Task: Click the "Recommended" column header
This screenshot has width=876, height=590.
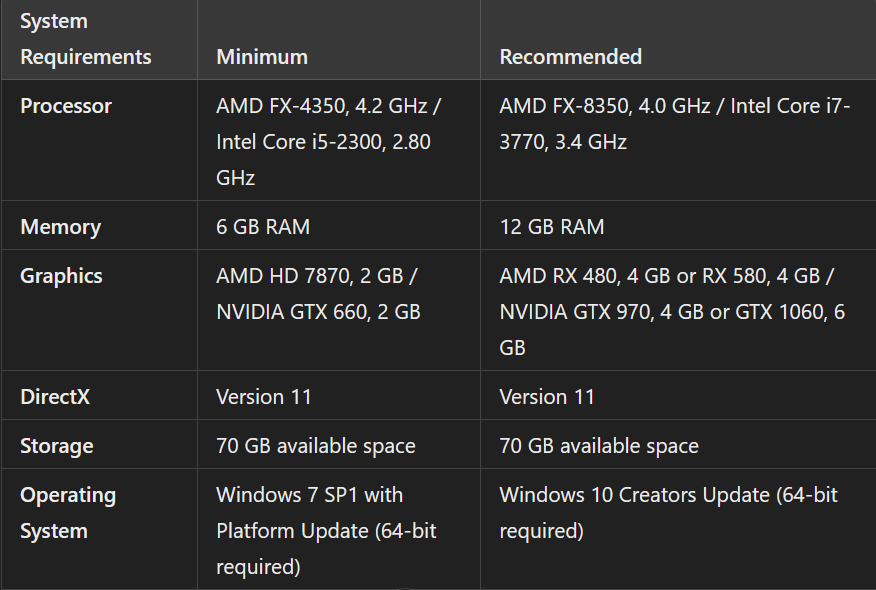Action: point(570,57)
